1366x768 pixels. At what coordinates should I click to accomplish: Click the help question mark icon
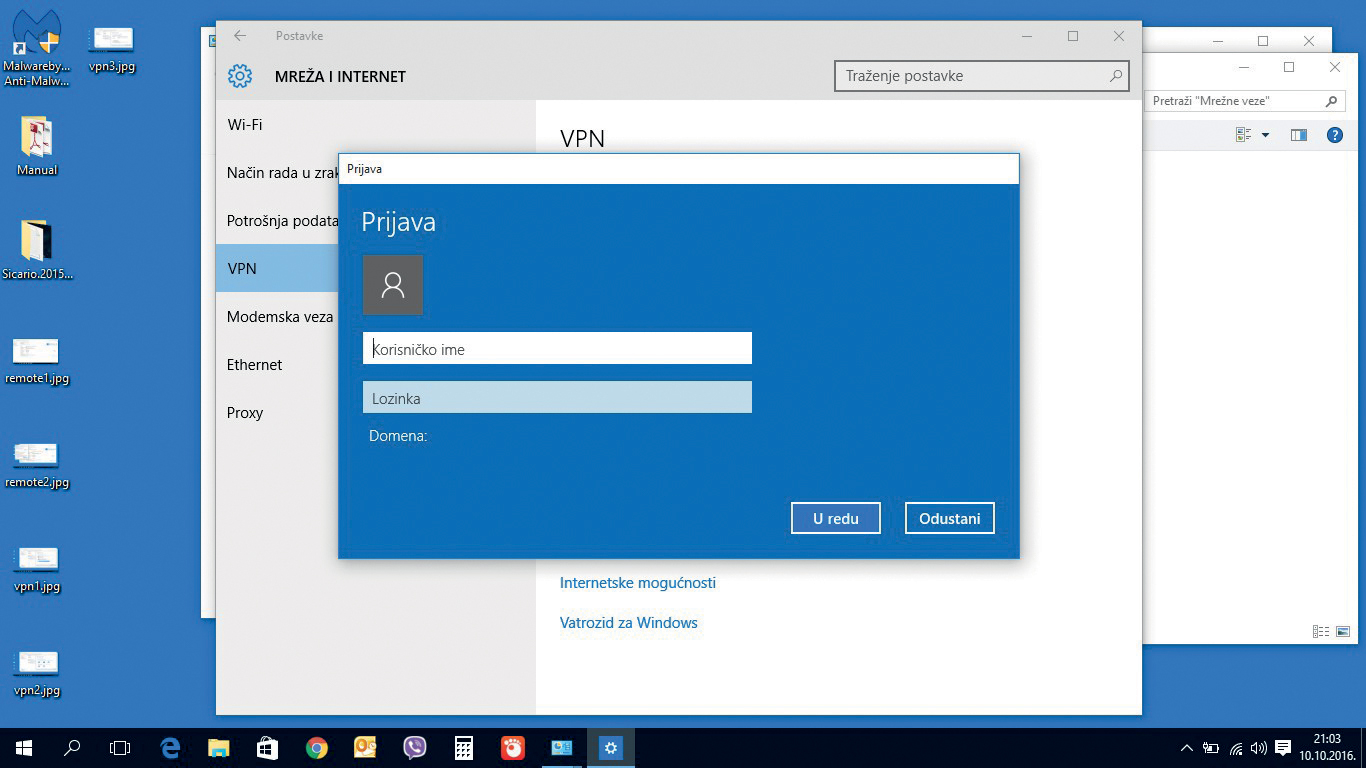point(1334,135)
